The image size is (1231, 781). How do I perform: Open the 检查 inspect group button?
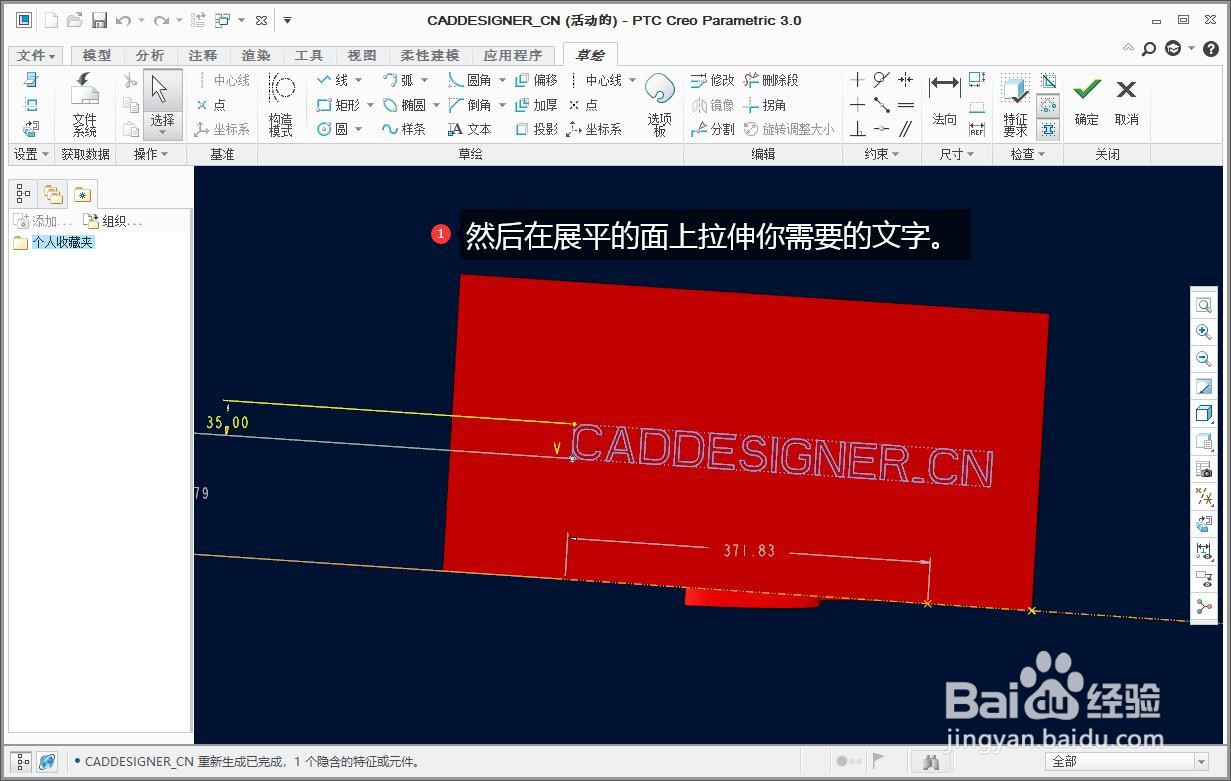pyautogui.click(x=1027, y=154)
